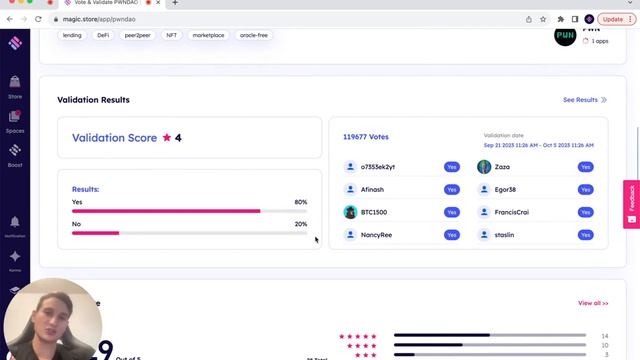Bookmark this page with star icon
This screenshot has height=360, width=640.
coord(543,19)
